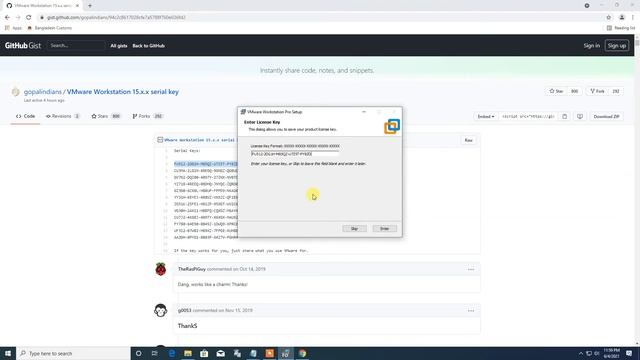640x360 pixels.
Task: Expand the Embed dropdown
Action: 486,116
